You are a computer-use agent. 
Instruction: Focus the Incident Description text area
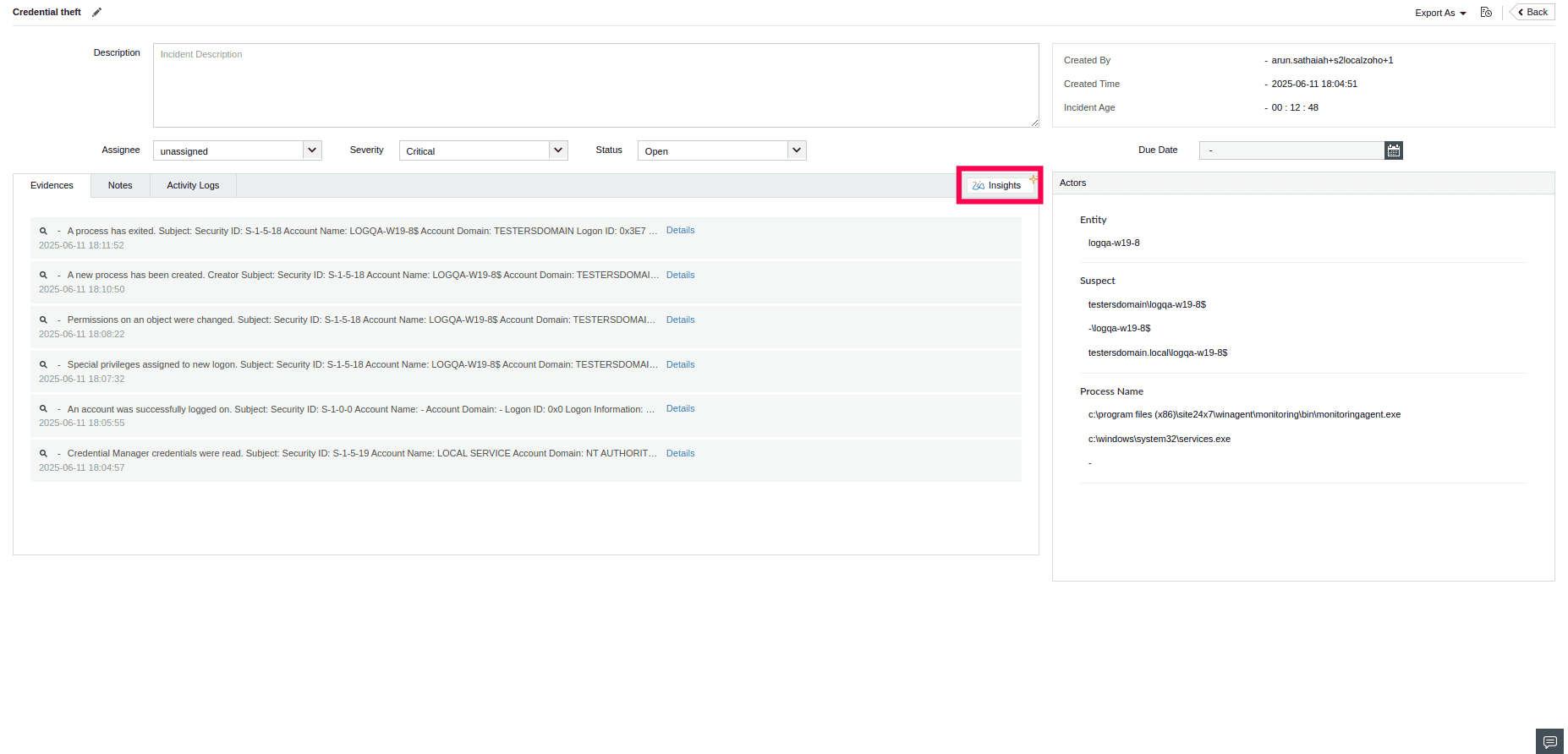pos(595,85)
